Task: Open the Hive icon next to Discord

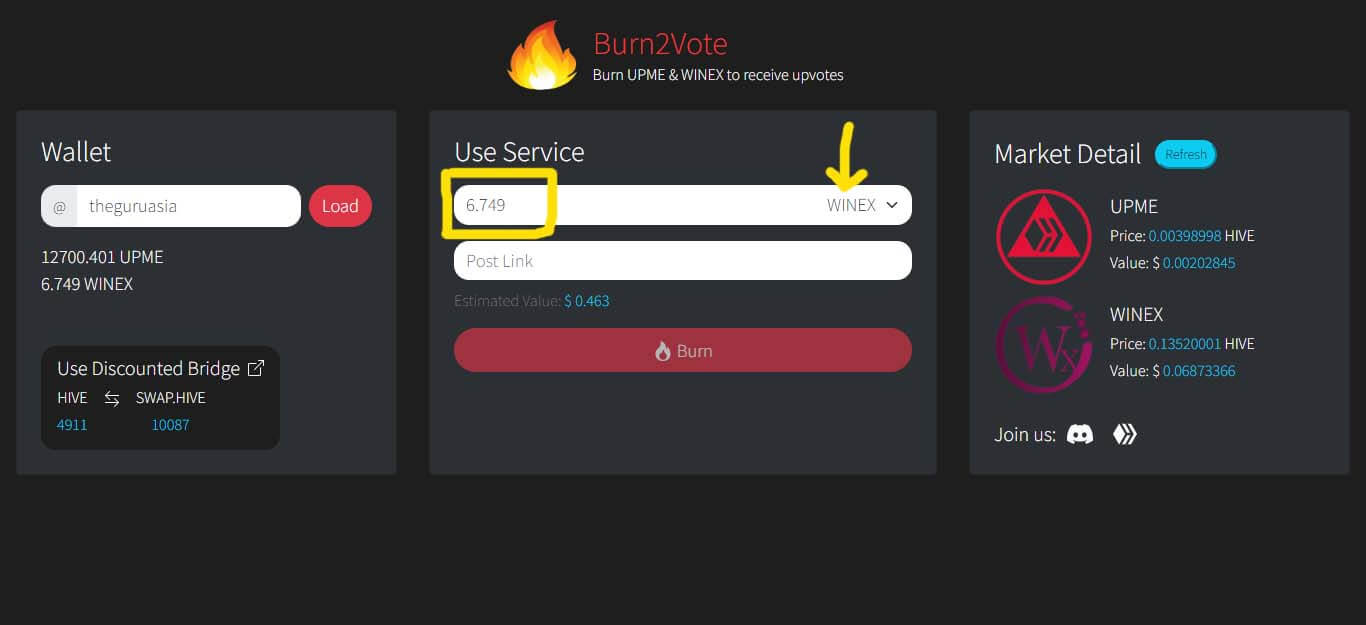Action: 1125,434
